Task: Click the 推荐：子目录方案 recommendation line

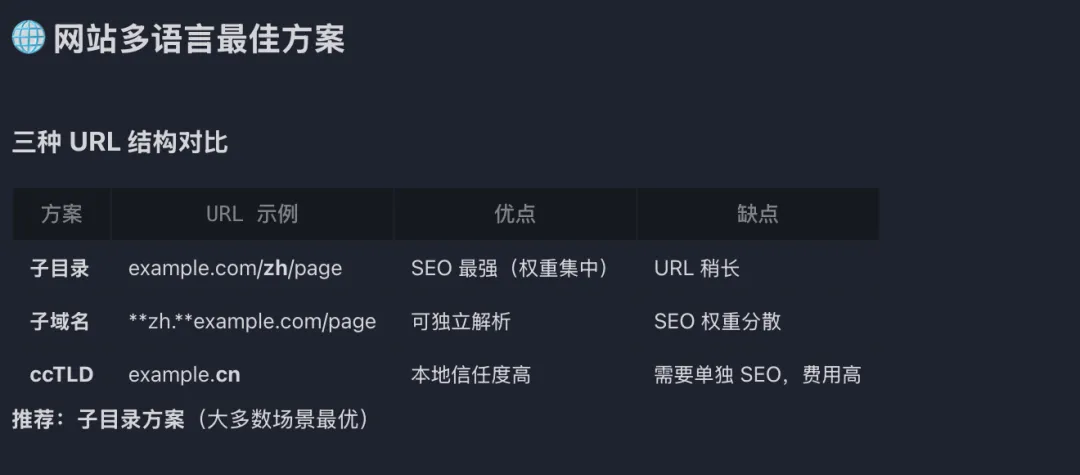Action: click(x=190, y=419)
